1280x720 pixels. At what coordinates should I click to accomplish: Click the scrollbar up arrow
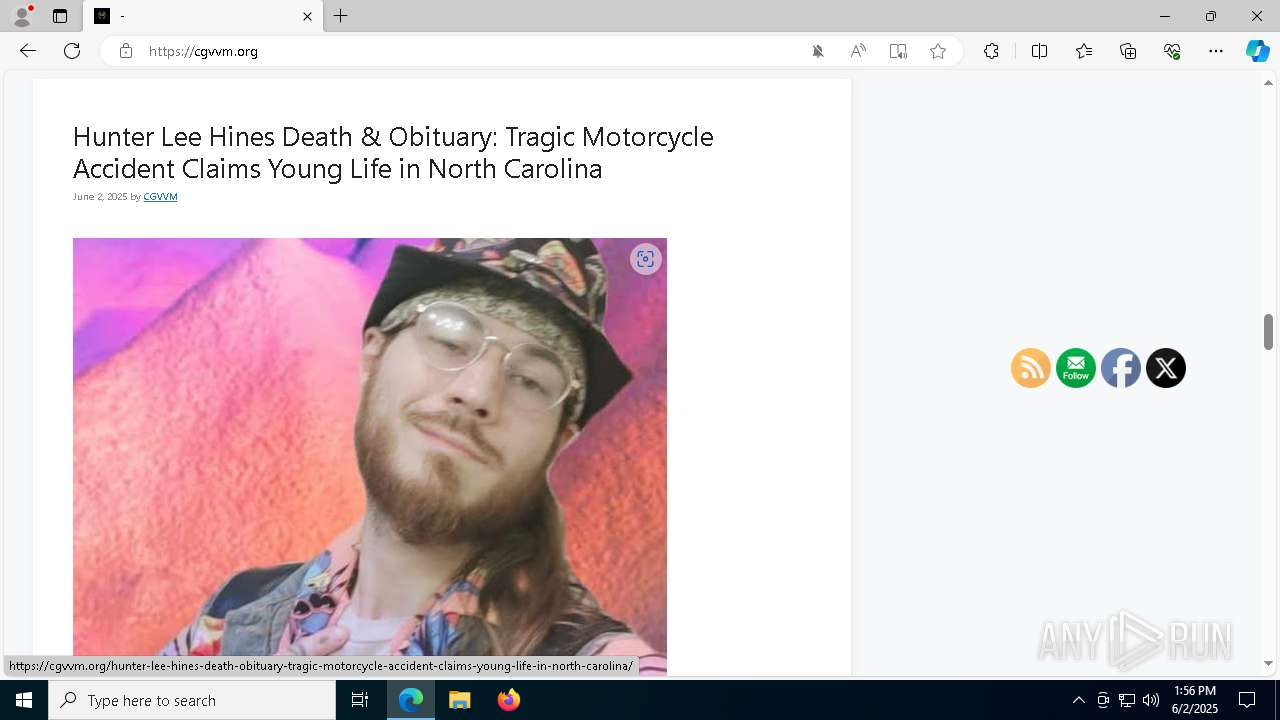coord(1268,83)
